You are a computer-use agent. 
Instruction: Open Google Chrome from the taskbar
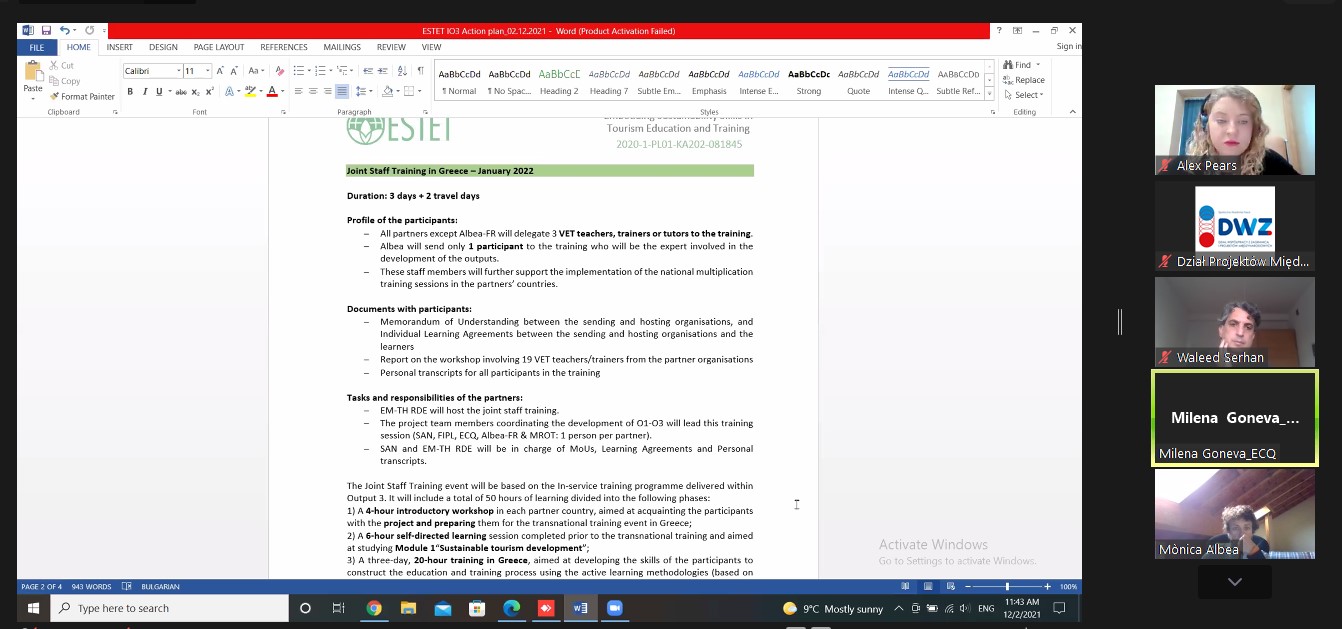point(374,608)
